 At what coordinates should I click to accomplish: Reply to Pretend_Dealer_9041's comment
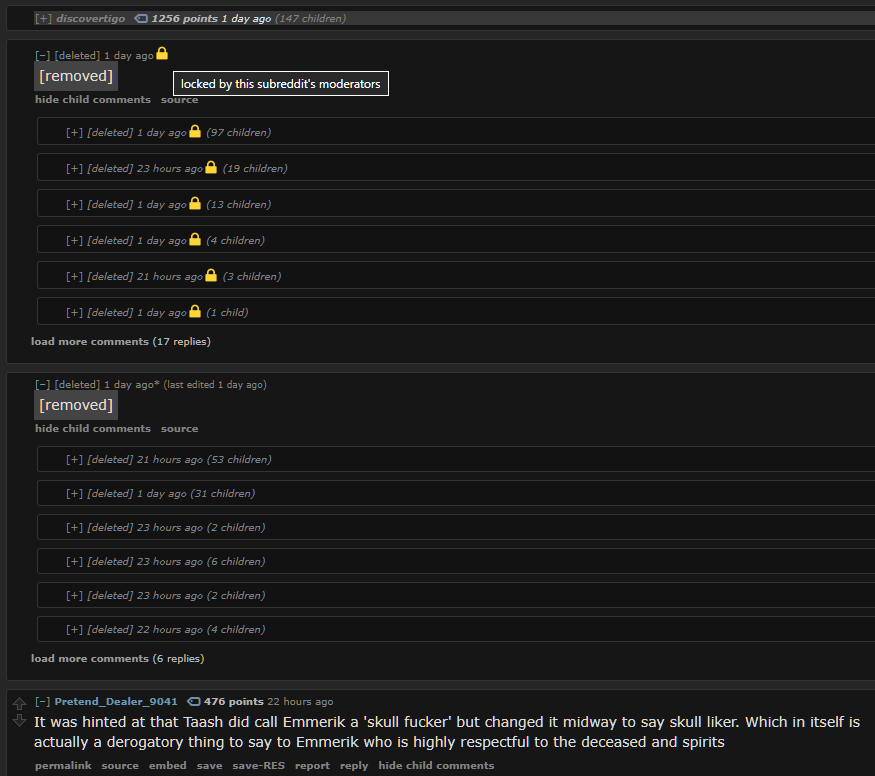click(354, 765)
